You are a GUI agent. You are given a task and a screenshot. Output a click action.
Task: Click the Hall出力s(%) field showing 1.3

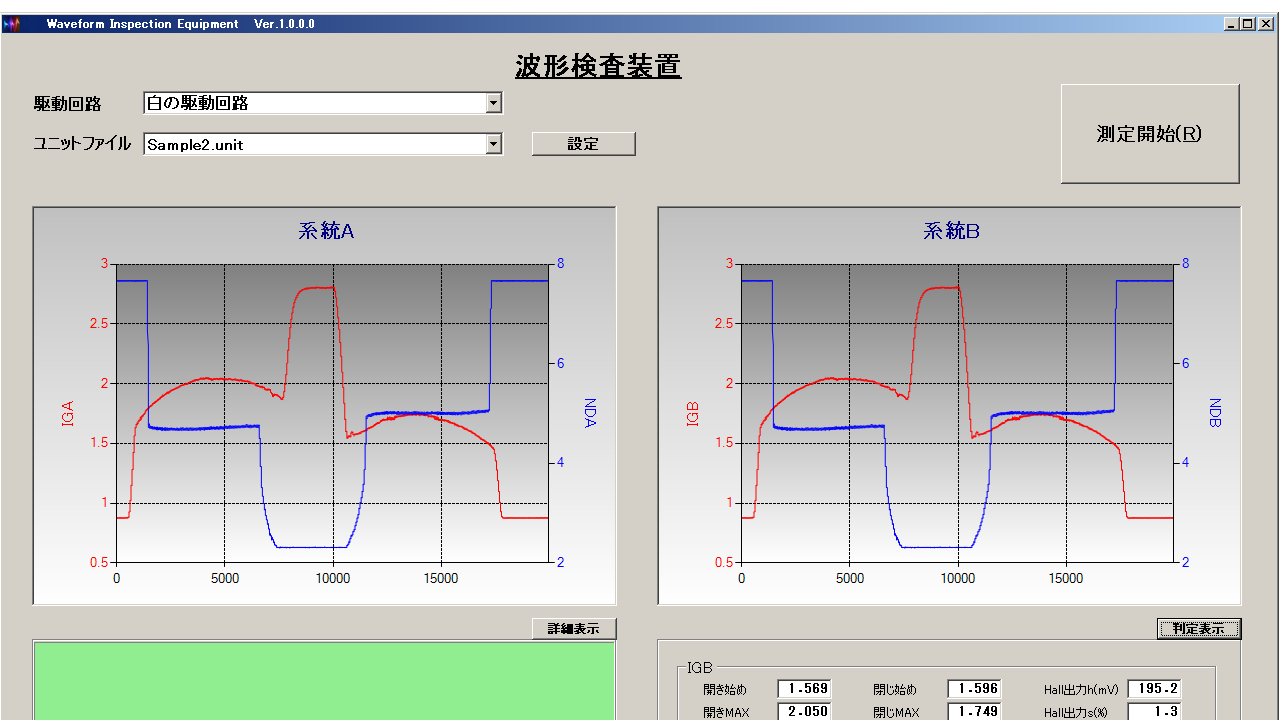tap(1154, 712)
